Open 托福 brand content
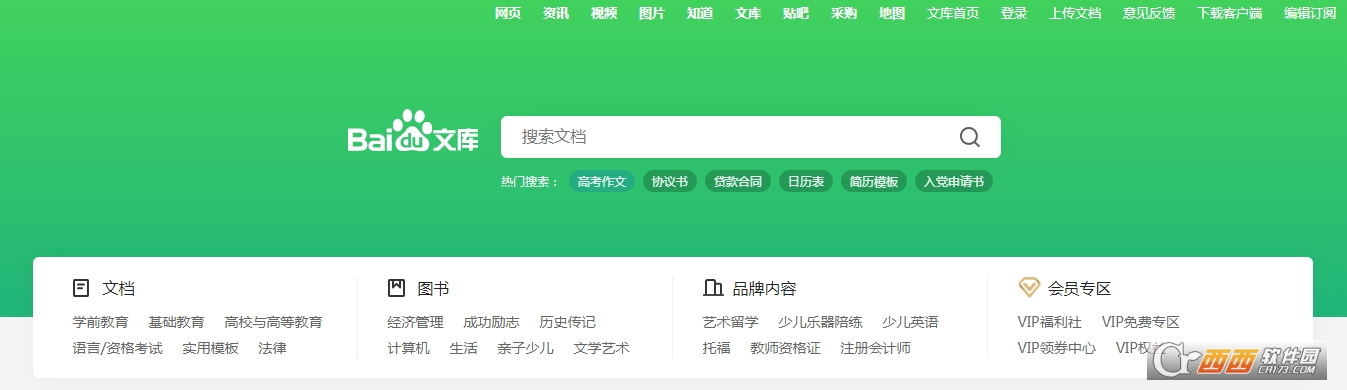The height and width of the screenshot is (390, 1347). coord(717,348)
